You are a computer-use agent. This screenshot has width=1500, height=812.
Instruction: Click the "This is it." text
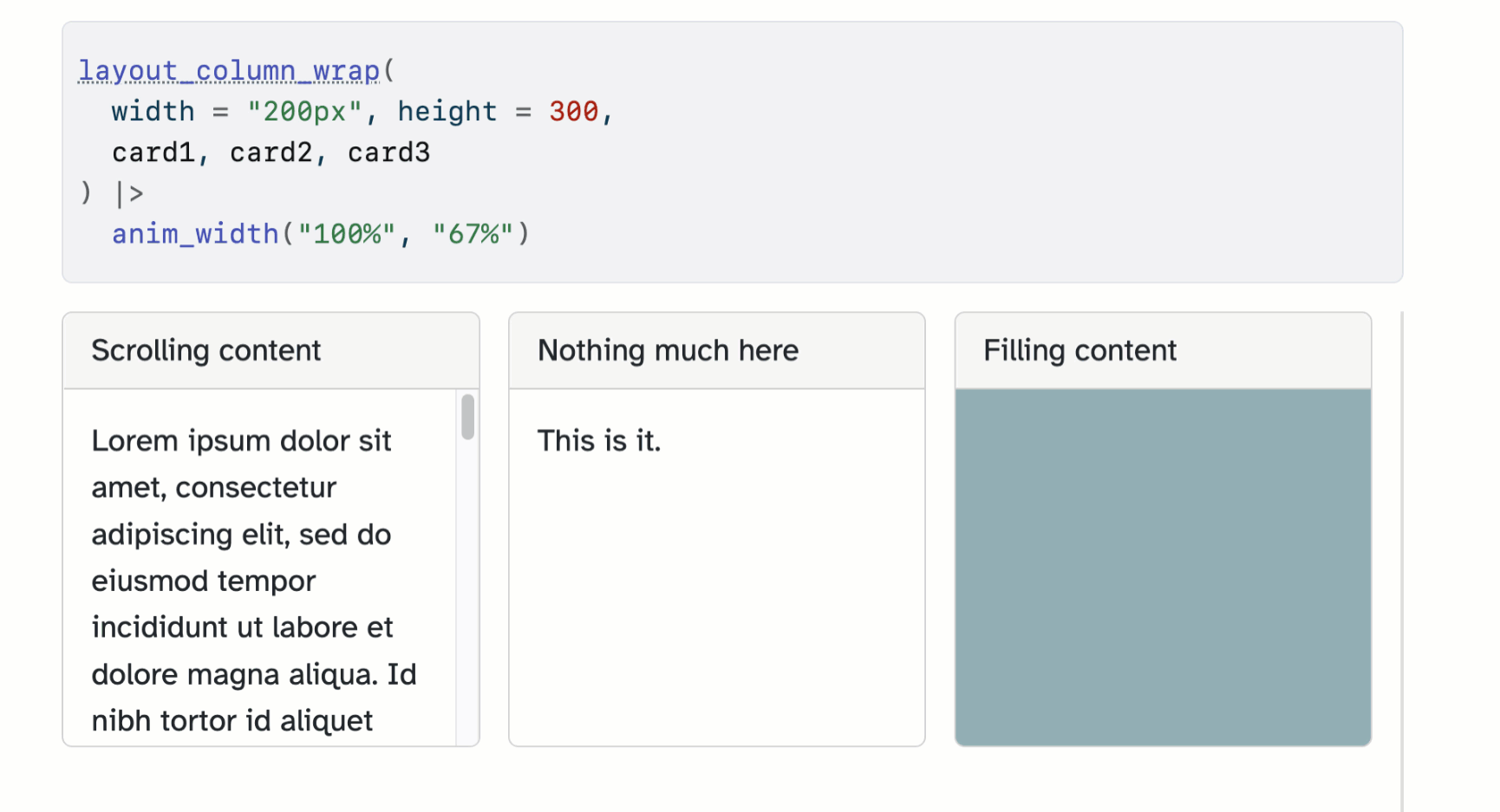[x=599, y=440]
